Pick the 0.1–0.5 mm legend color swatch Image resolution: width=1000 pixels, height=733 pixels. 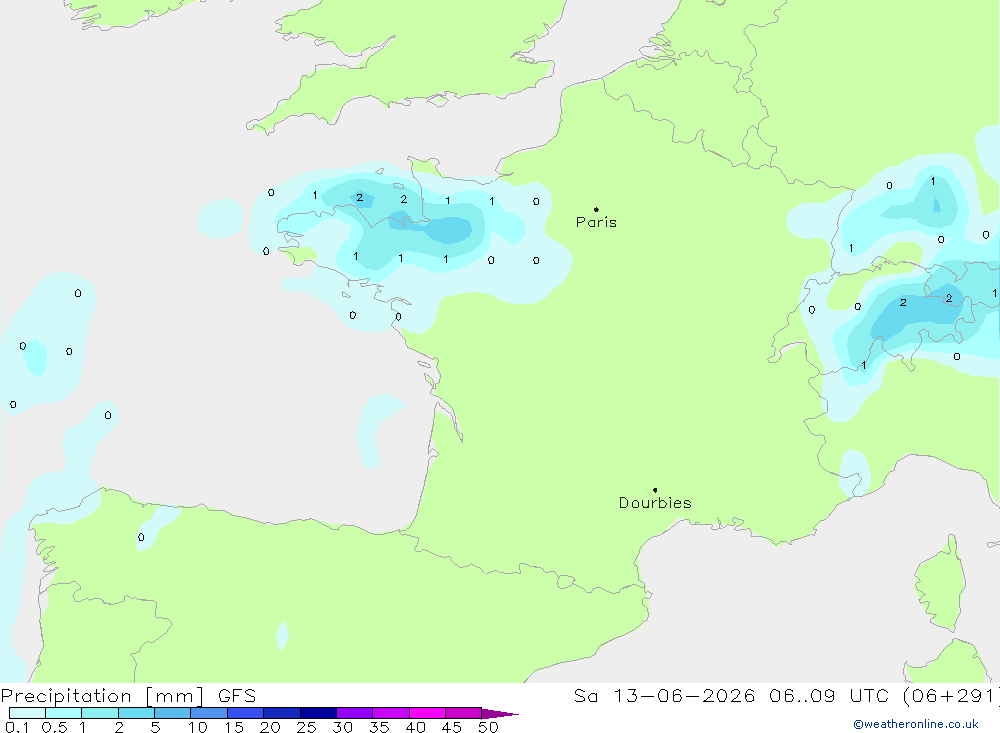click(27, 713)
